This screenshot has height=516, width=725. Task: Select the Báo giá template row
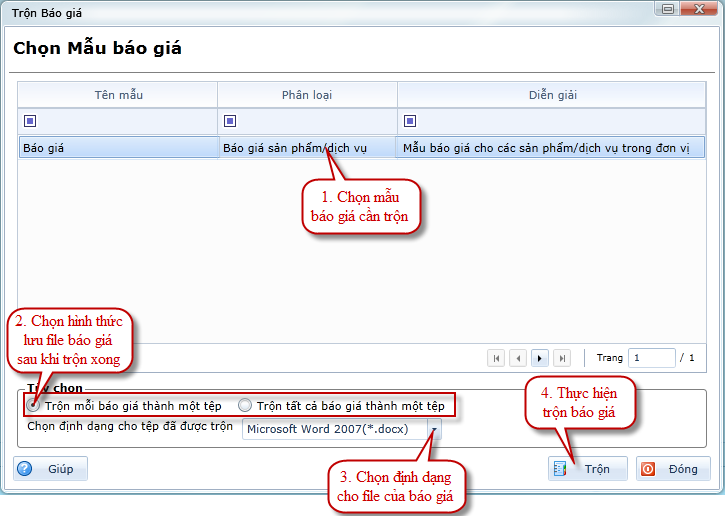point(118,148)
